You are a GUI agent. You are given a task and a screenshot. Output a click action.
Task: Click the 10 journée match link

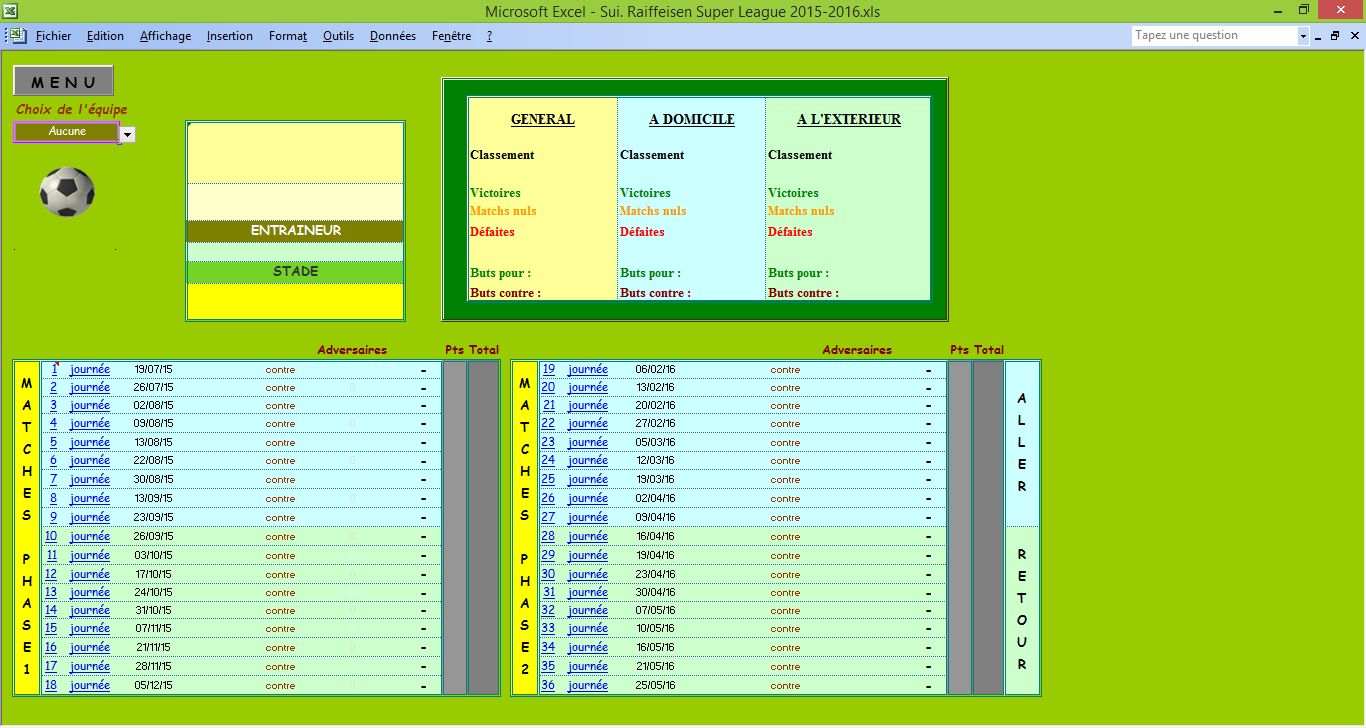coord(89,536)
